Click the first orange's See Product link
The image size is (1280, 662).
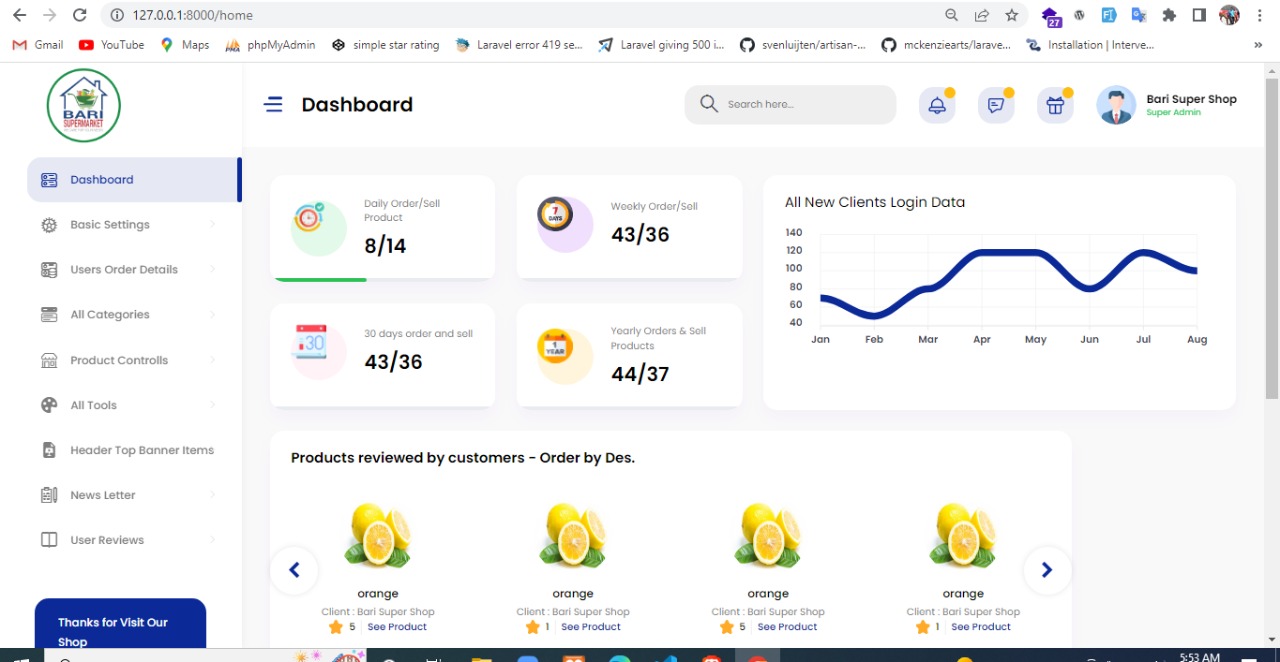[x=397, y=627]
